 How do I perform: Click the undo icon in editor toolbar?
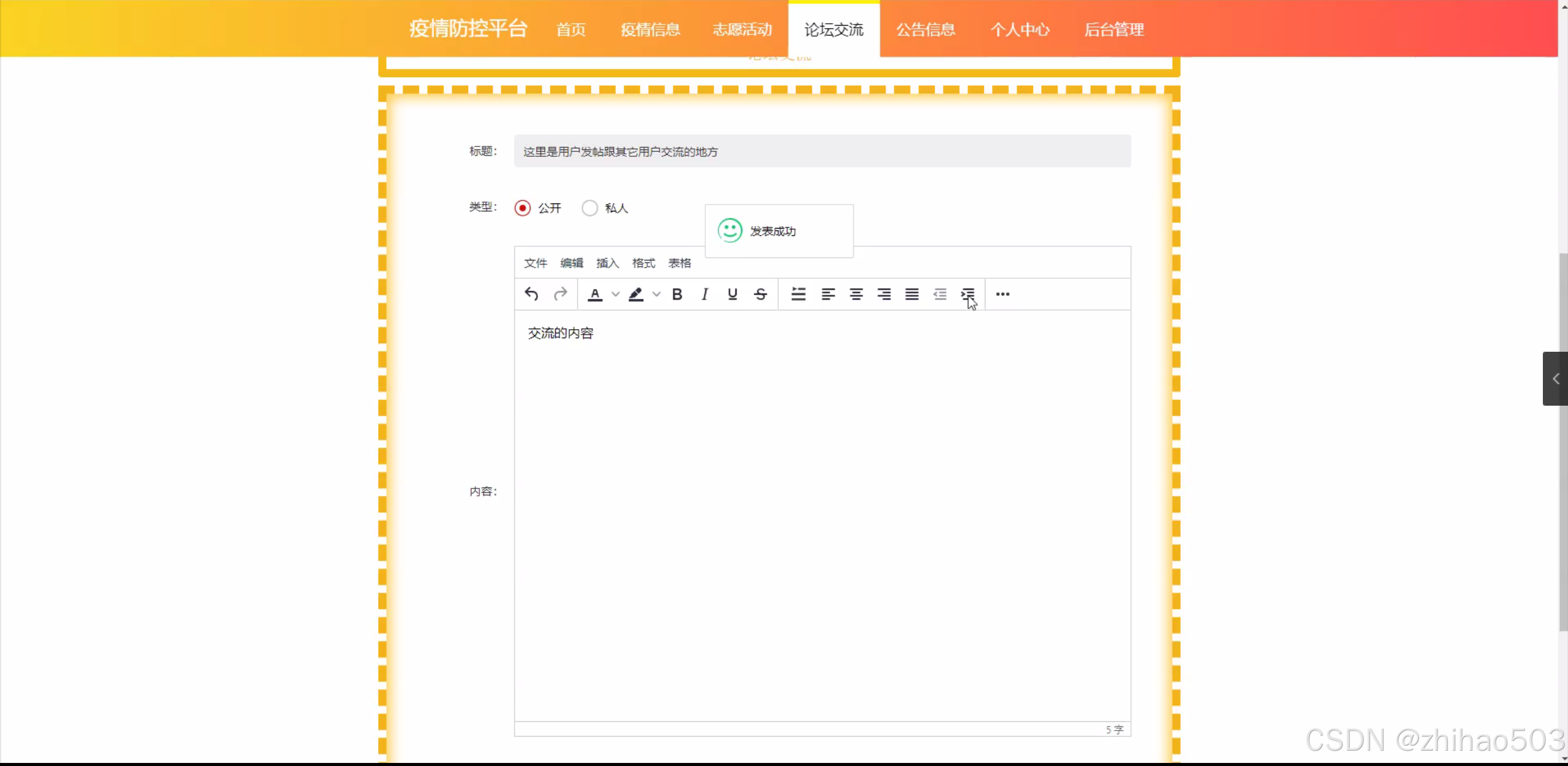click(x=531, y=294)
